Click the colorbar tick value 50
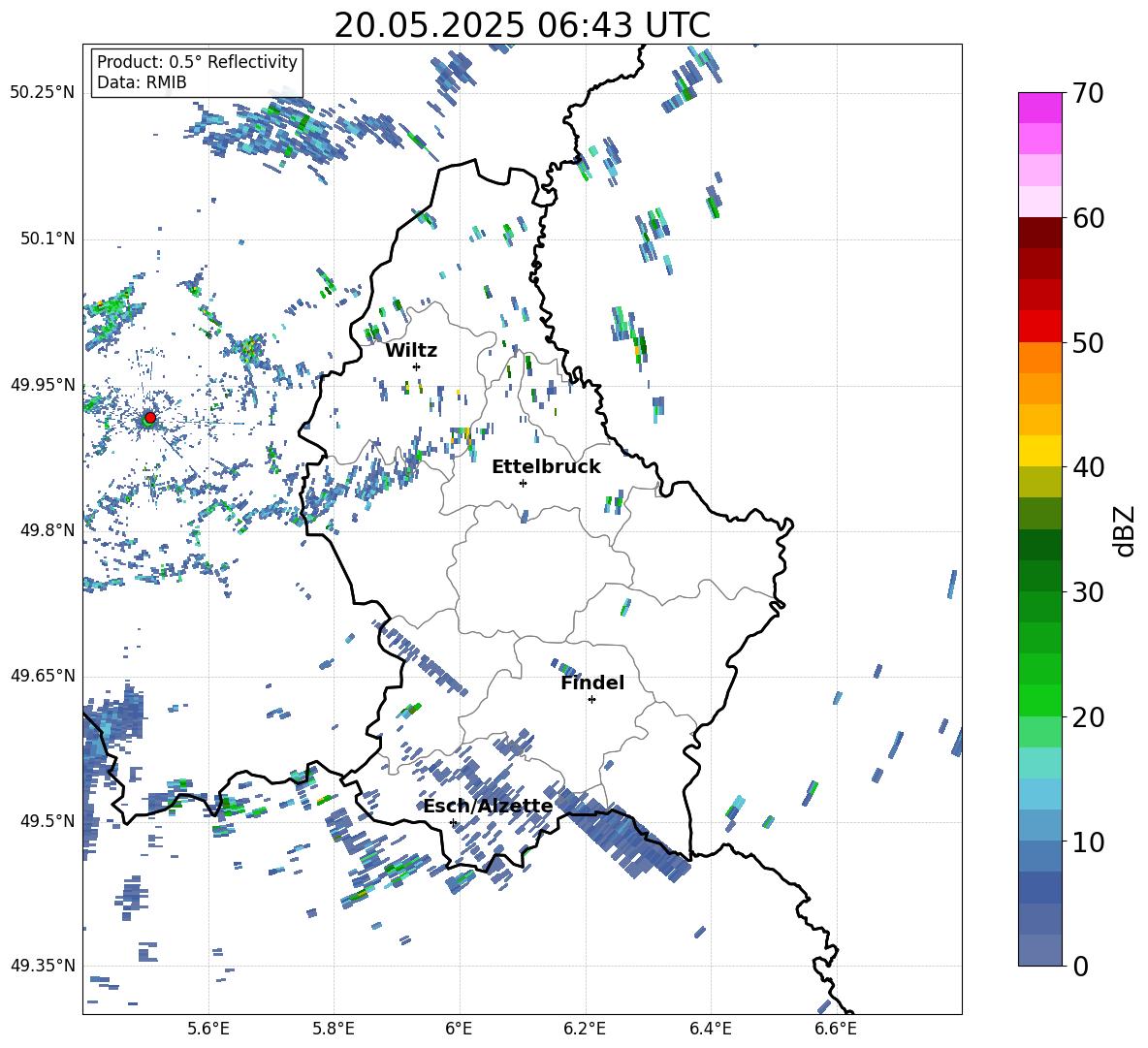Image resolution: width=1148 pixels, height=1048 pixels. click(1088, 343)
